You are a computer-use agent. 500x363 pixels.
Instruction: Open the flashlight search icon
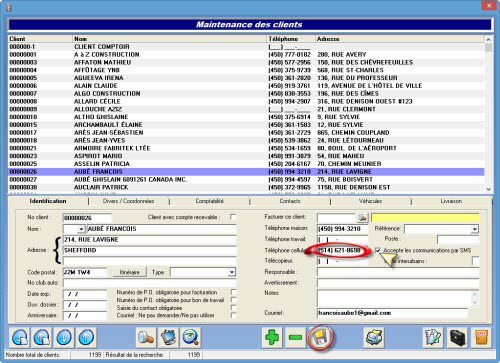point(146,337)
